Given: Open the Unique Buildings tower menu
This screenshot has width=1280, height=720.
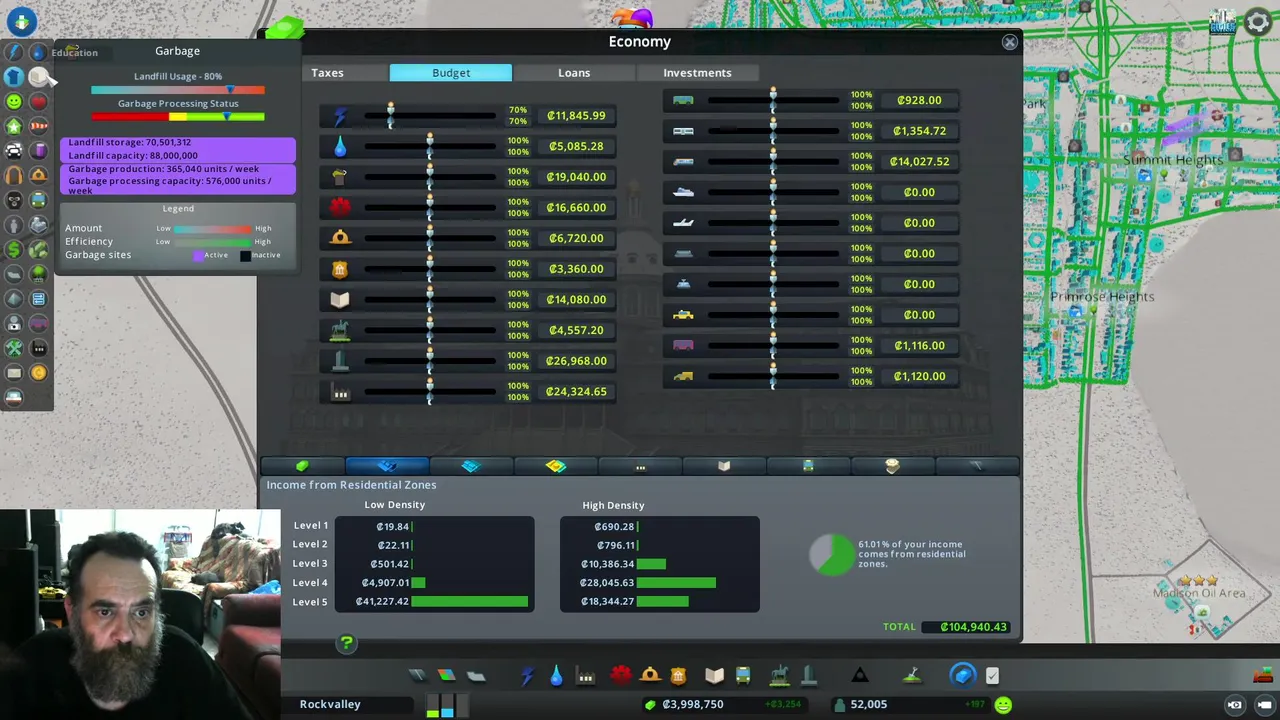Looking at the screenshot, I should click(x=809, y=676).
